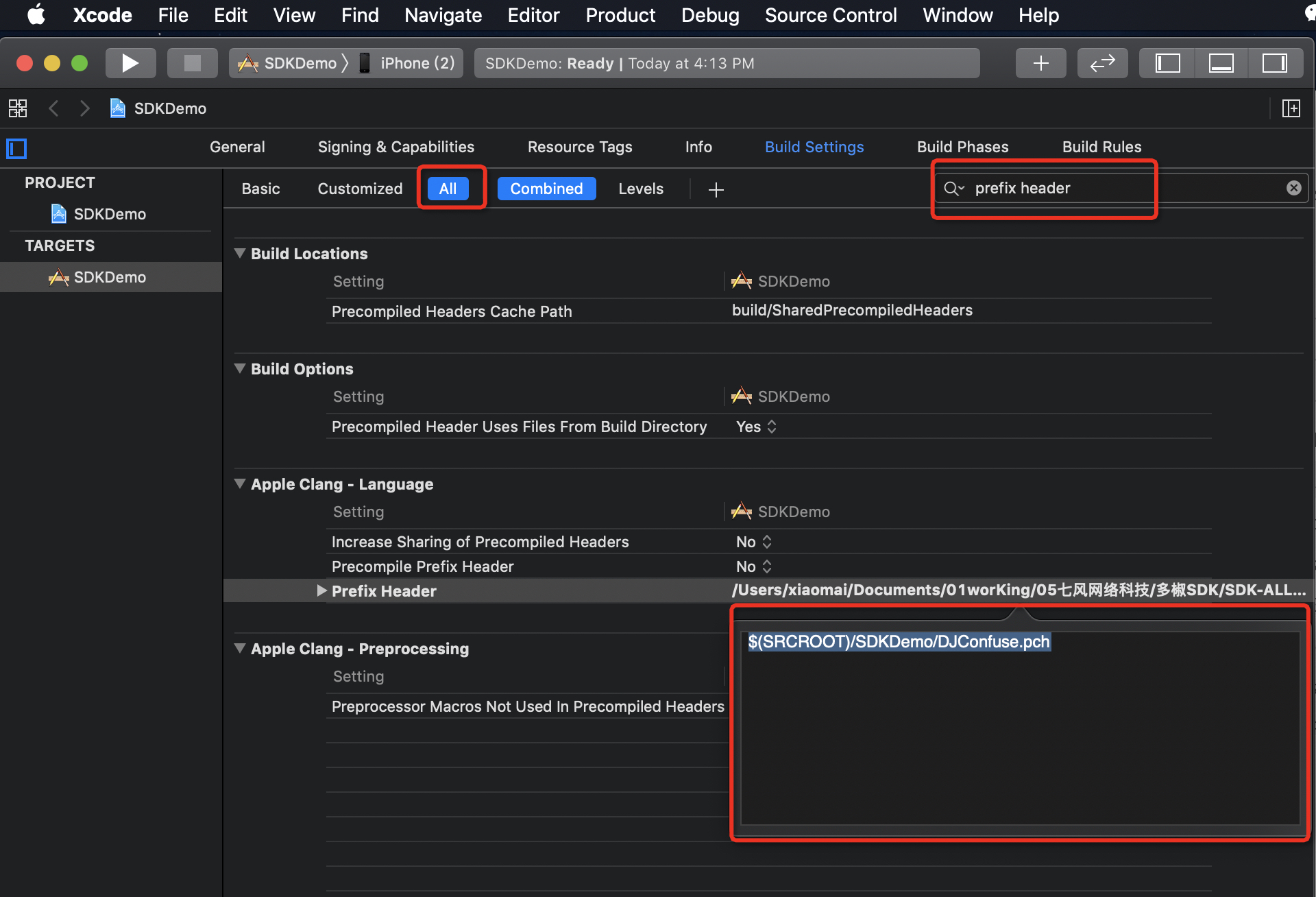Click SDKDemo title in the jump bar

pos(170,108)
